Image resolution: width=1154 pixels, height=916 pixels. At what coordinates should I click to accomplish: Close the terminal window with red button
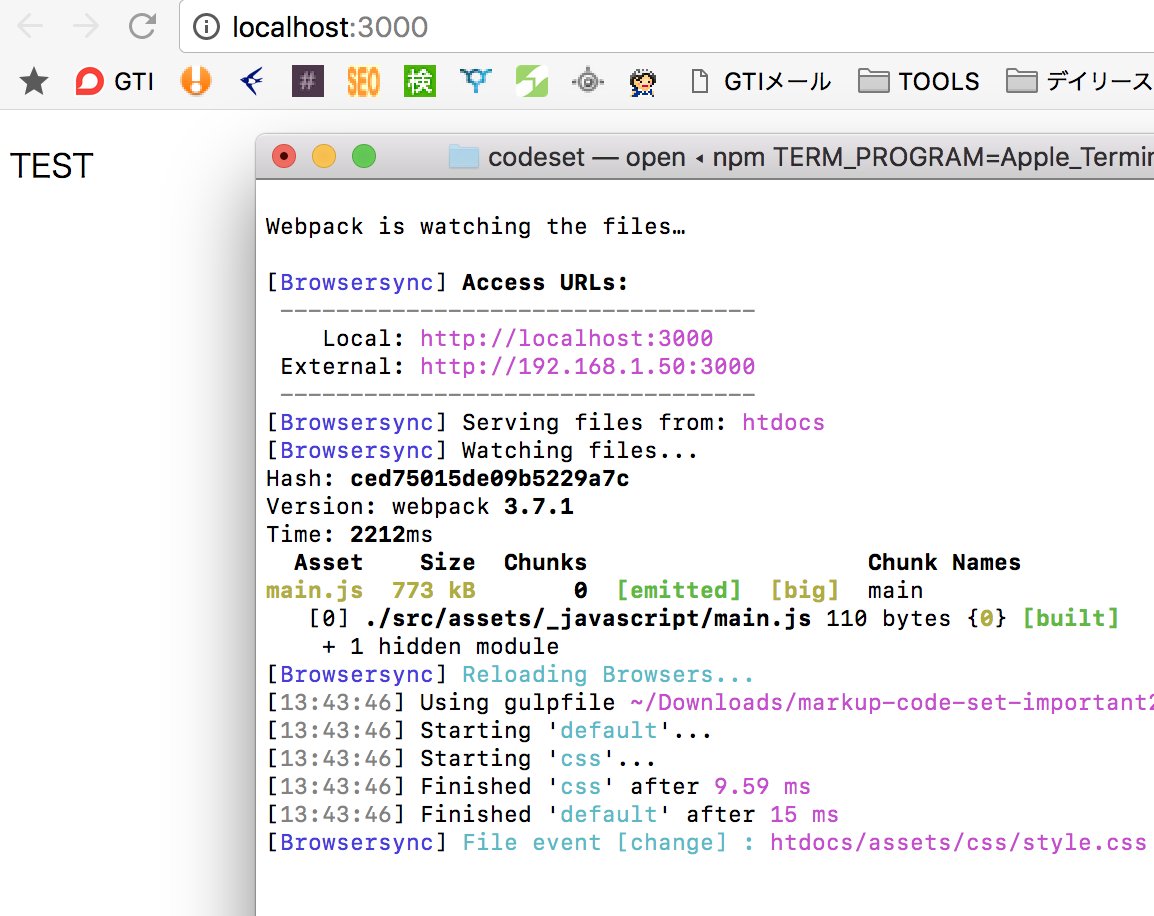pyautogui.click(x=284, y=157)
